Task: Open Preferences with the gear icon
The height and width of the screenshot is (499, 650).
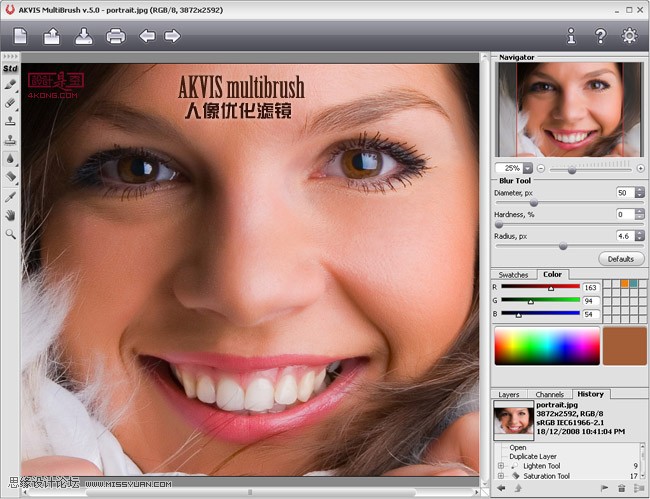Action: coord(629,37)
